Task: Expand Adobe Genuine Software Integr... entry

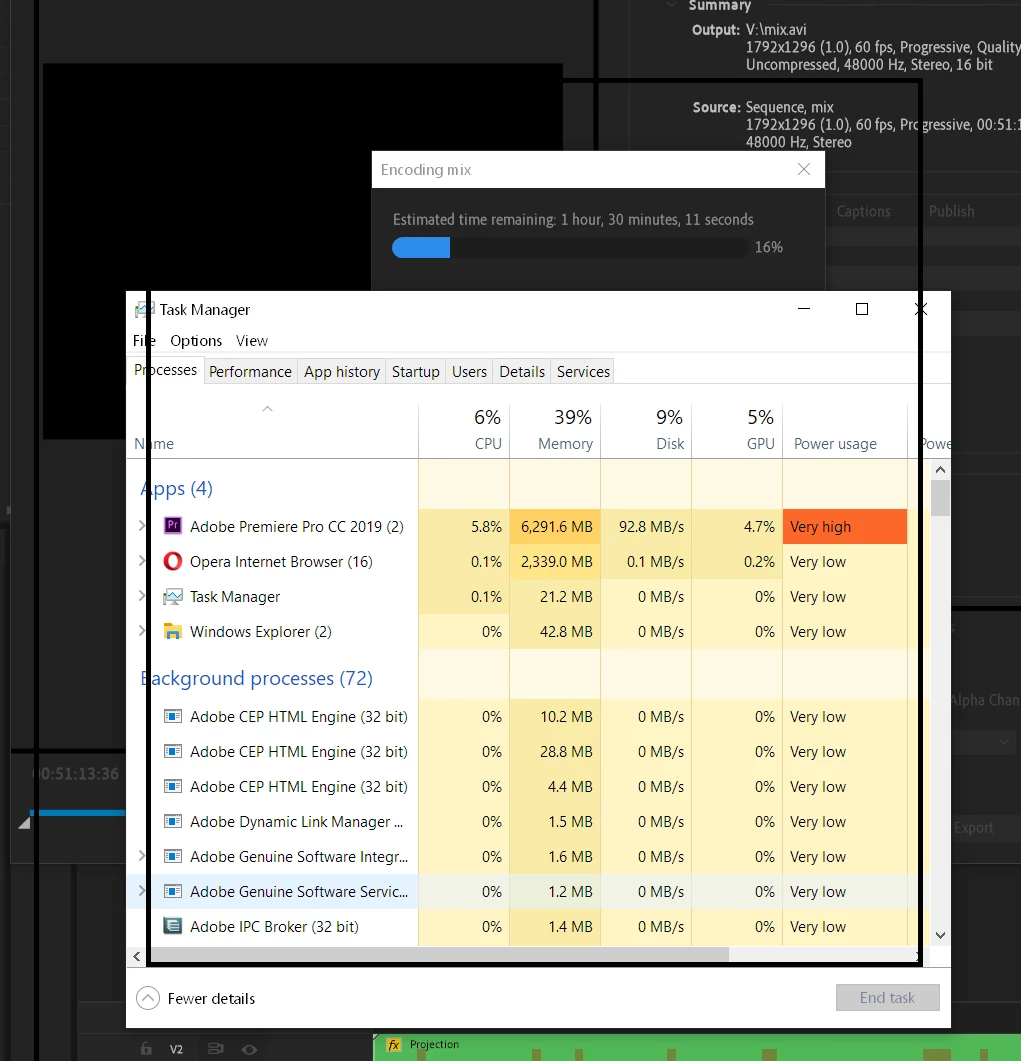Action: click(141, 856)
